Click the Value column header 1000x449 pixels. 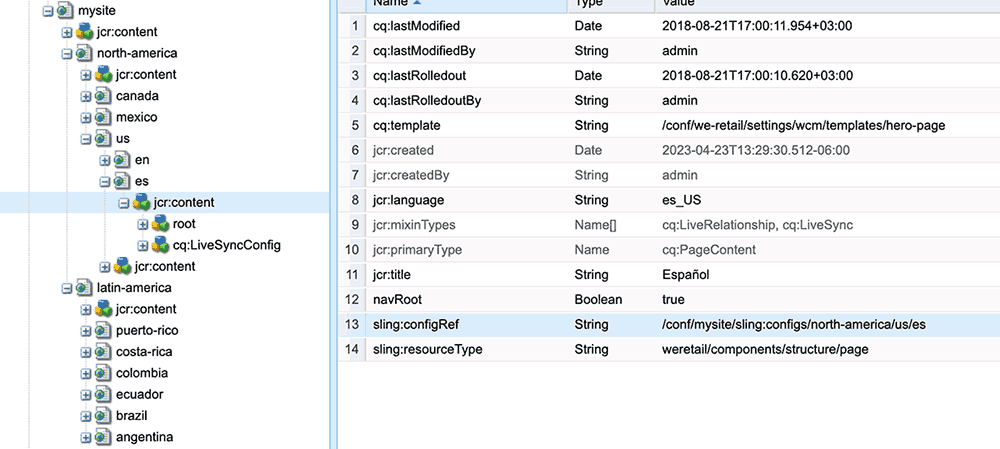pos(680,4)
